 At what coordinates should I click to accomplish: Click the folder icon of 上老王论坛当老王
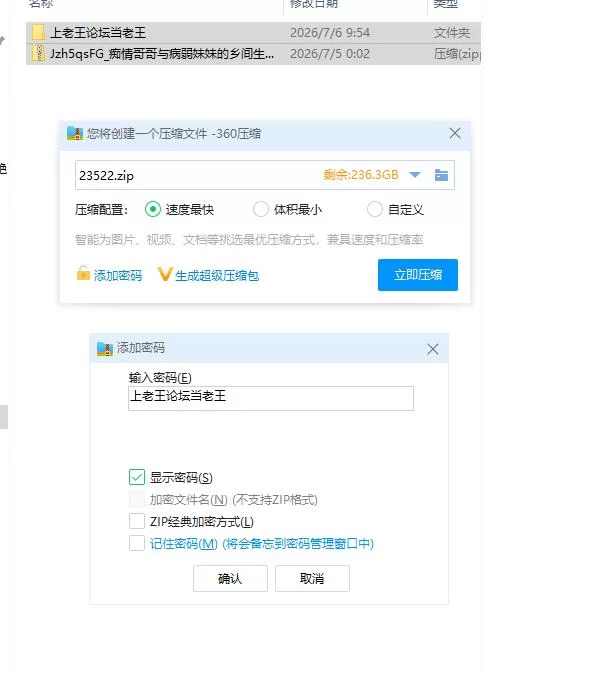[38, 33]
